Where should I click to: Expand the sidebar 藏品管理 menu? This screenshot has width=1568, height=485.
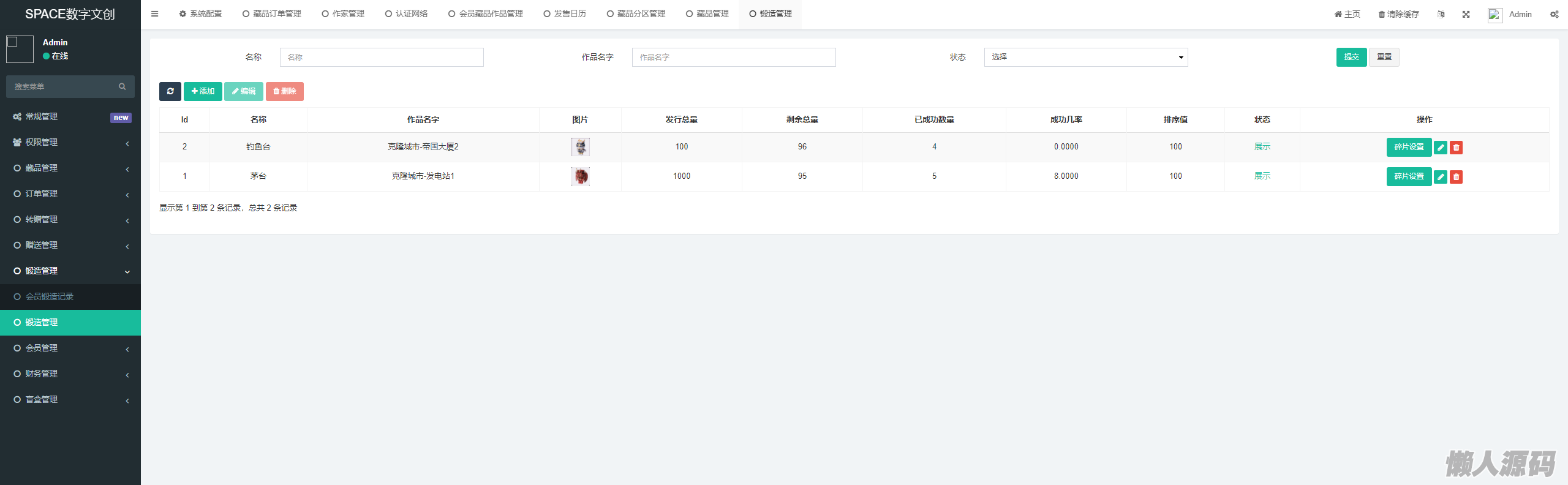tap(70, 168)
